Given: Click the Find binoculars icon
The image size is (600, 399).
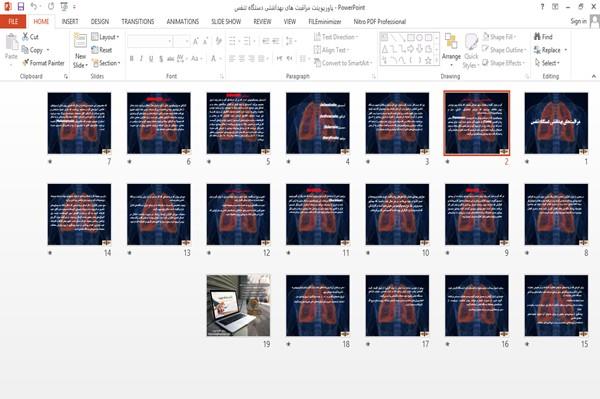Looking at the screenshot, I should [x=537, y=37].
